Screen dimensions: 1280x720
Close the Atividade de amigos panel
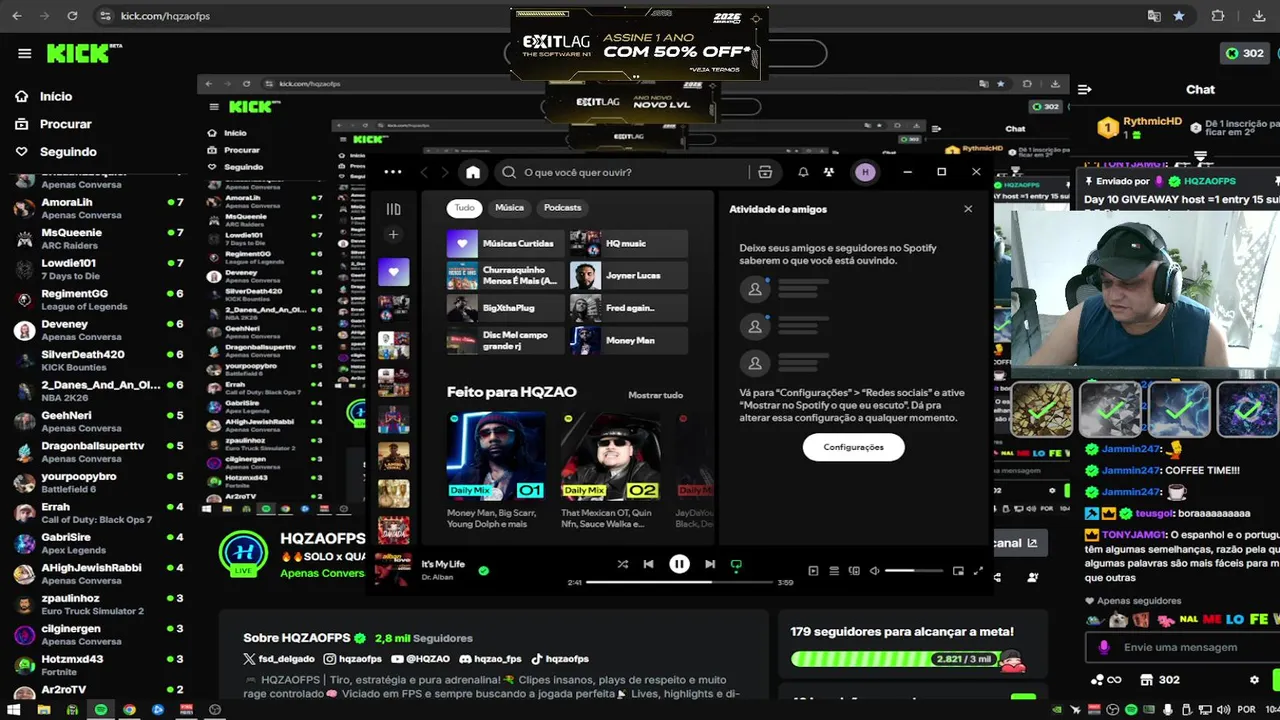coord(968,209)
